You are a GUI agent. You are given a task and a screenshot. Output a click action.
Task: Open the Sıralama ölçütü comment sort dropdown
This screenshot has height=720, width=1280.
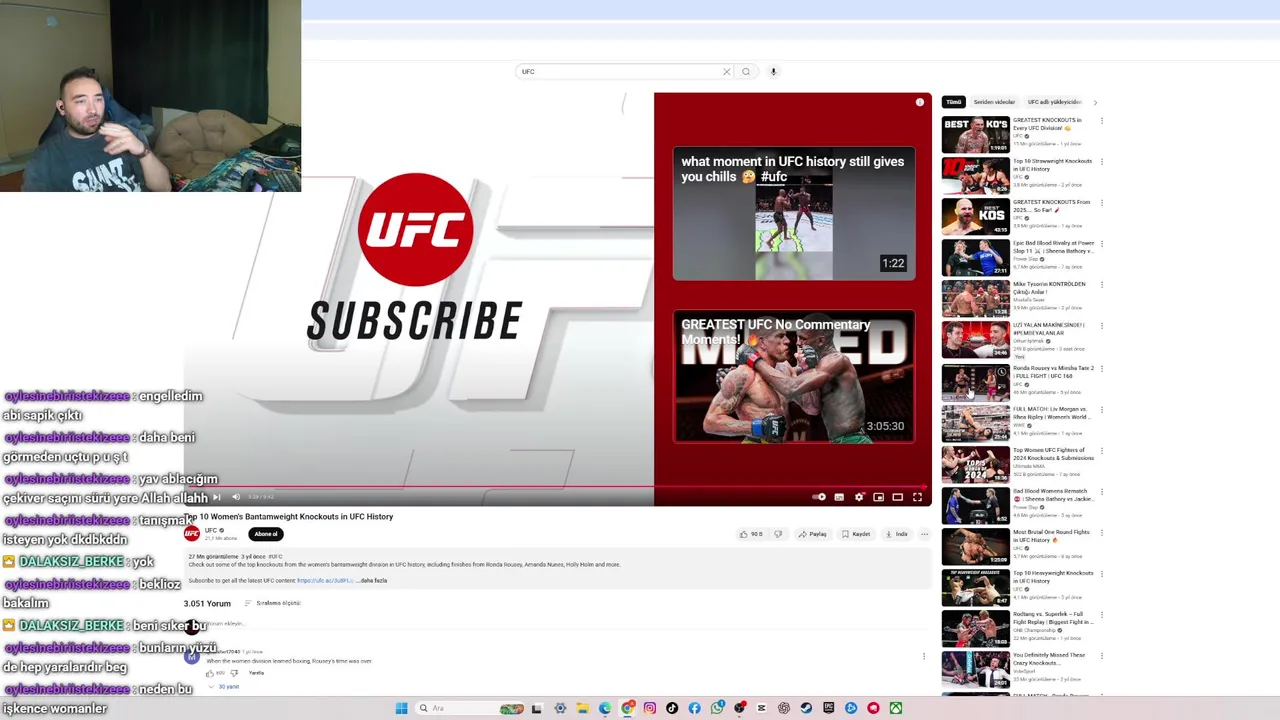pos(271,603)
